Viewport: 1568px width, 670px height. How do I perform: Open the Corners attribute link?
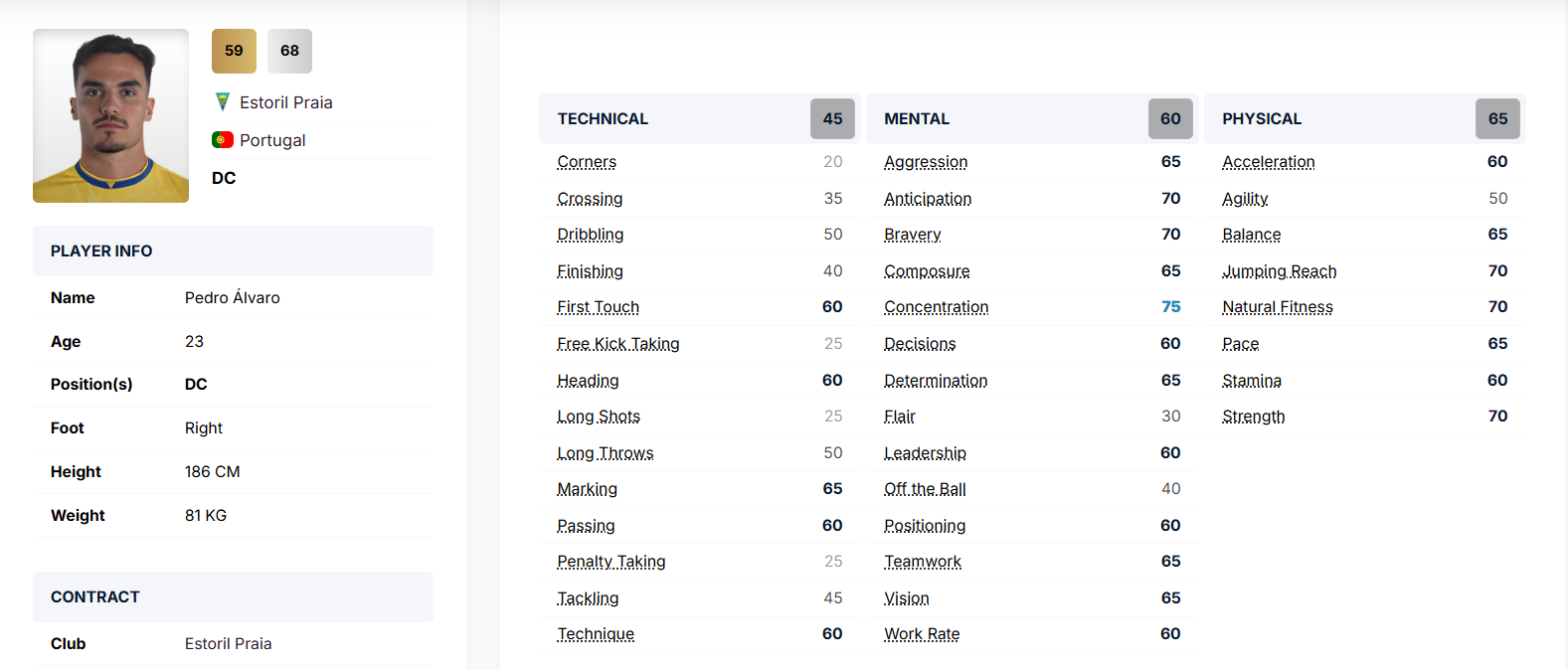[x=587, y=162]
